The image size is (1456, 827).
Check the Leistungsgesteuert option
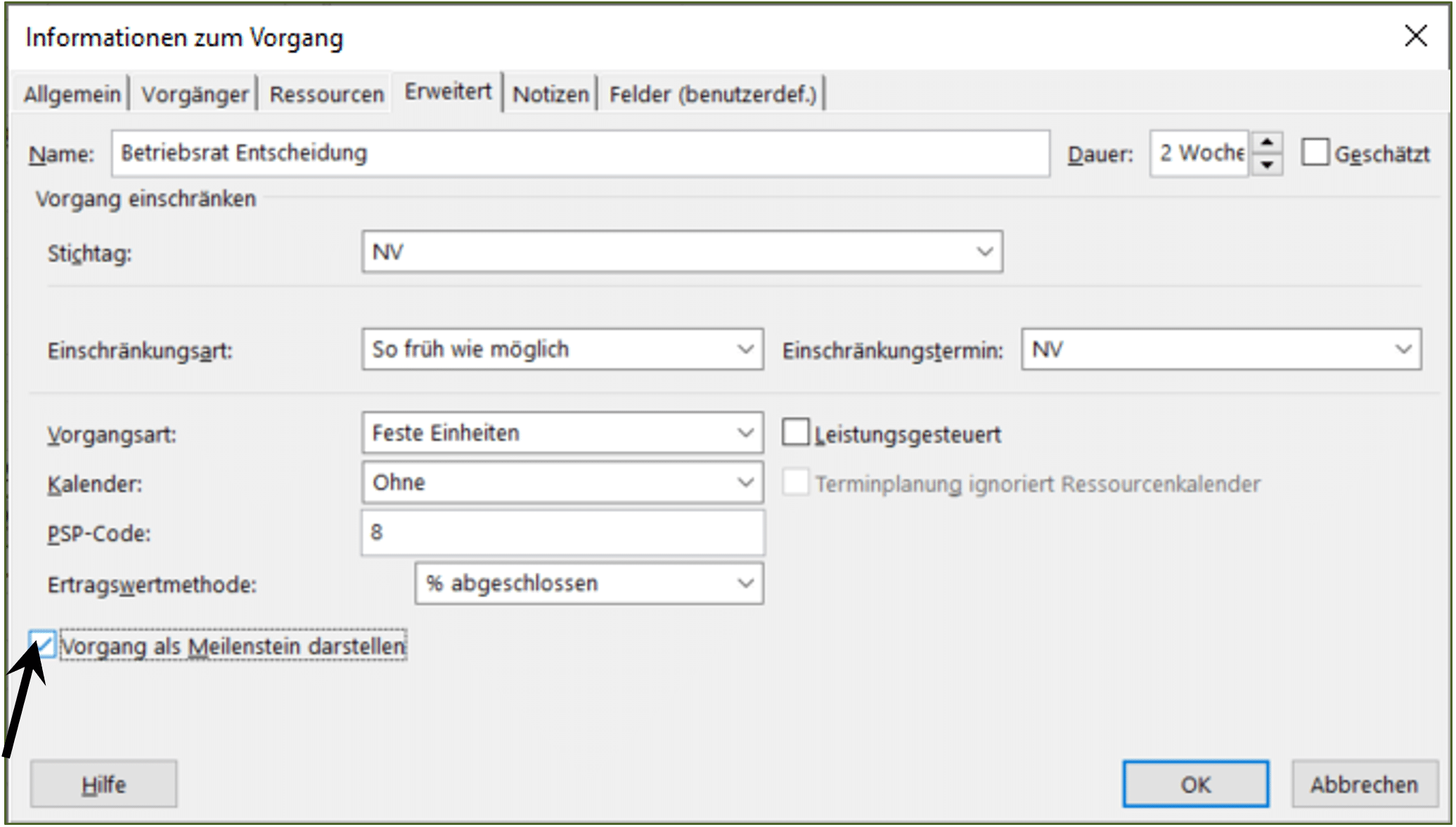point(795,432)
